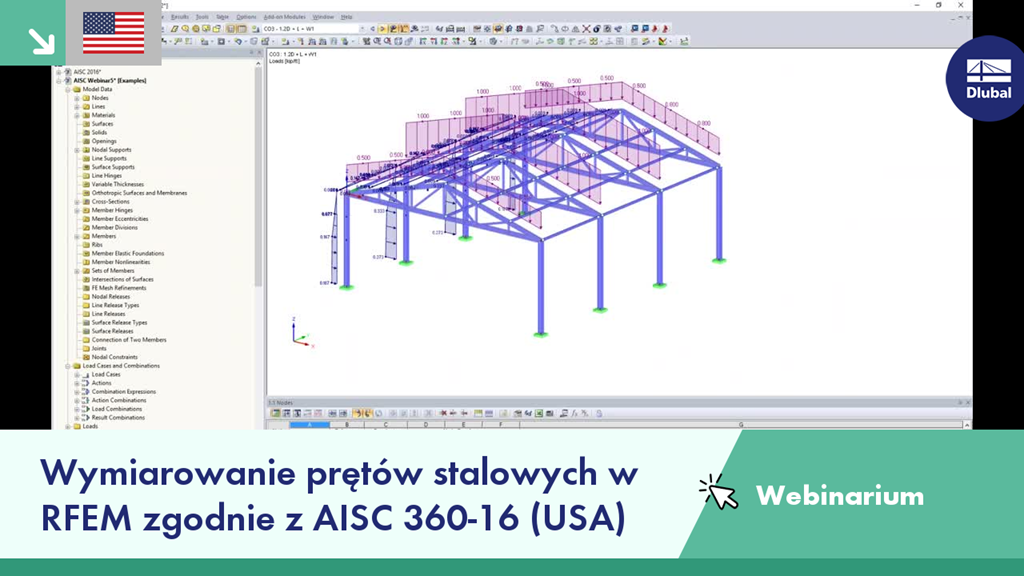Screen dimensions: 1024x576
Task: Select Line Supports in the navigator
Action: [109, 158]
